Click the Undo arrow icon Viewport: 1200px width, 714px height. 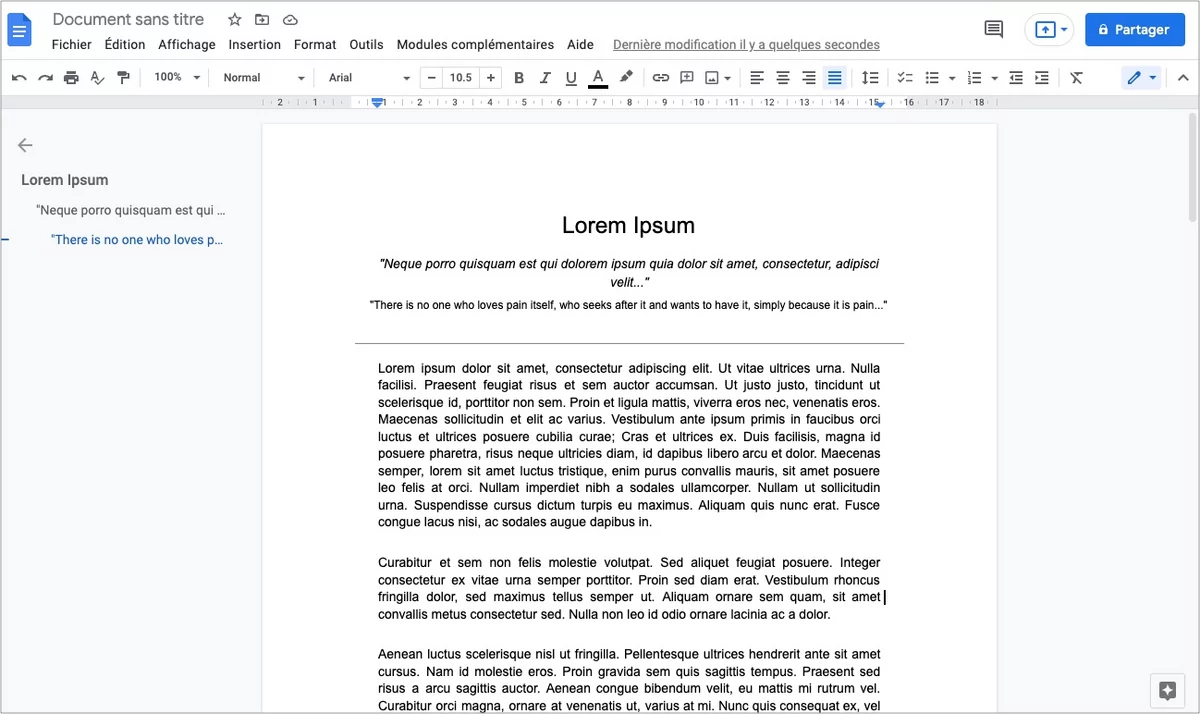[x=19, y=77]
